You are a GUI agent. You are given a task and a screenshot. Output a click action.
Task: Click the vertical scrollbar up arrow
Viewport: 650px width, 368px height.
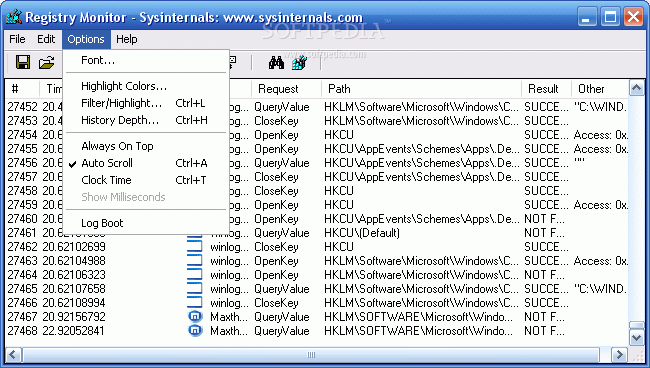(636, 87)
